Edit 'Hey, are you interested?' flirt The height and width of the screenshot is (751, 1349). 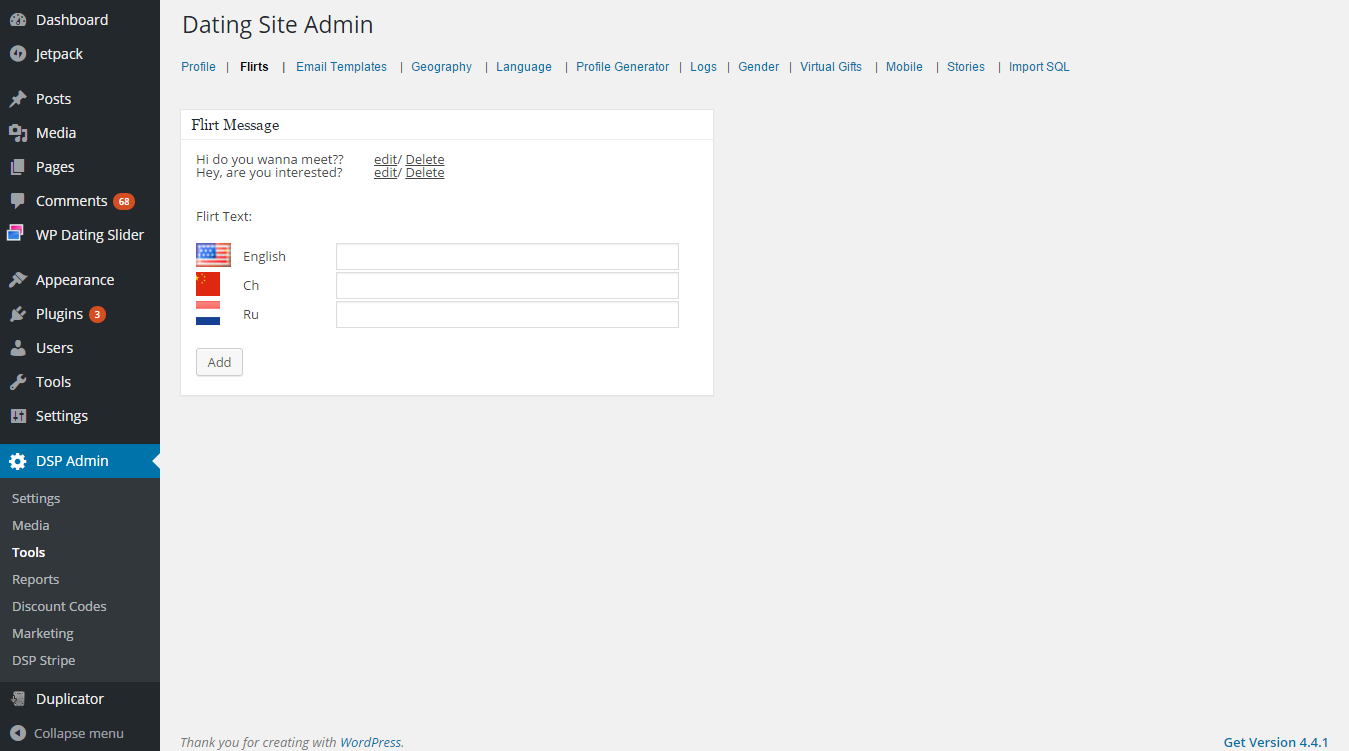[385, 173]
